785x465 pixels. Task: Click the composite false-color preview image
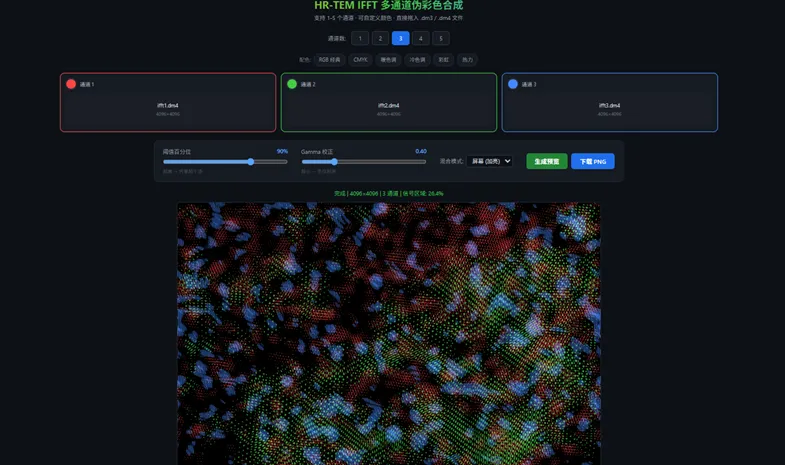click(x=389, y=333)
